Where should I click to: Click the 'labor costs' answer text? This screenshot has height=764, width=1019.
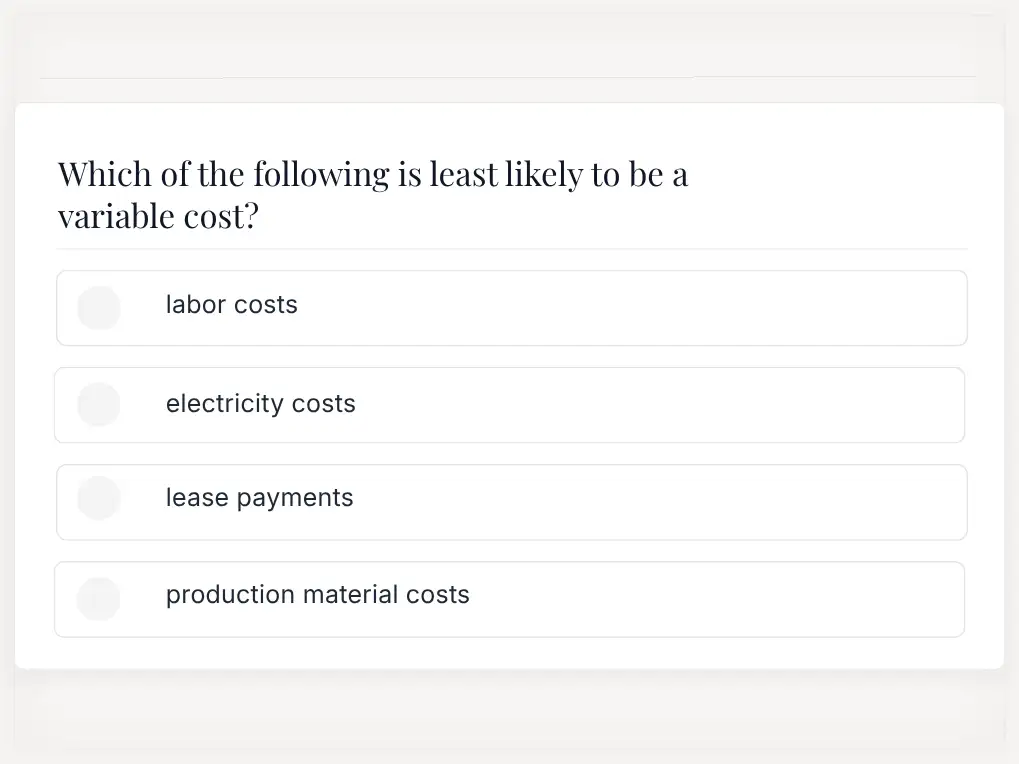point(231,305)
